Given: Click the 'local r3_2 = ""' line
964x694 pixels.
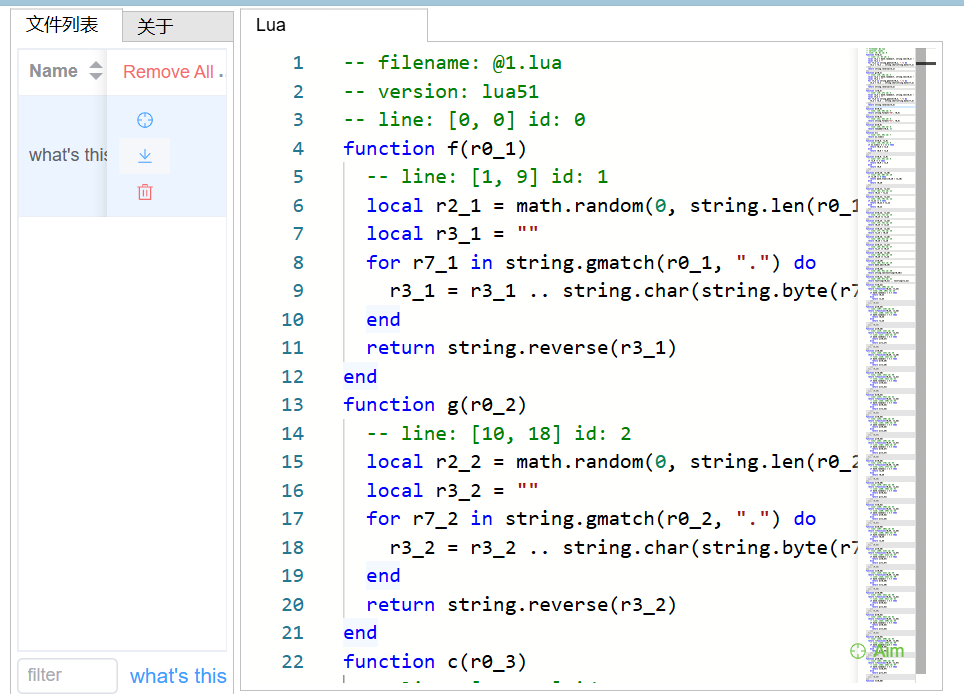Looking at the screenshot, I should click(x=452, y=491).
